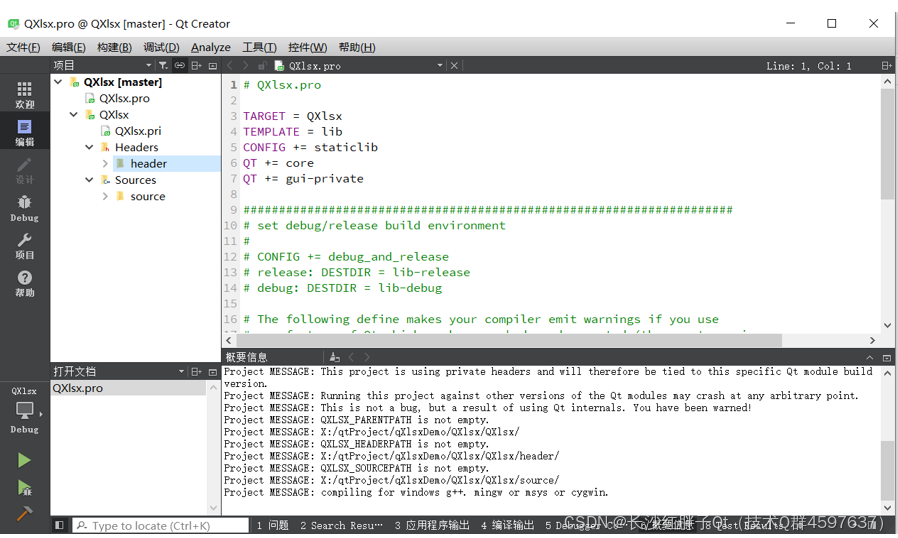Open the QXlsx Debug kit selector
Image resolution: width=898 pixels, height=538 pixels.
point(25,410)
